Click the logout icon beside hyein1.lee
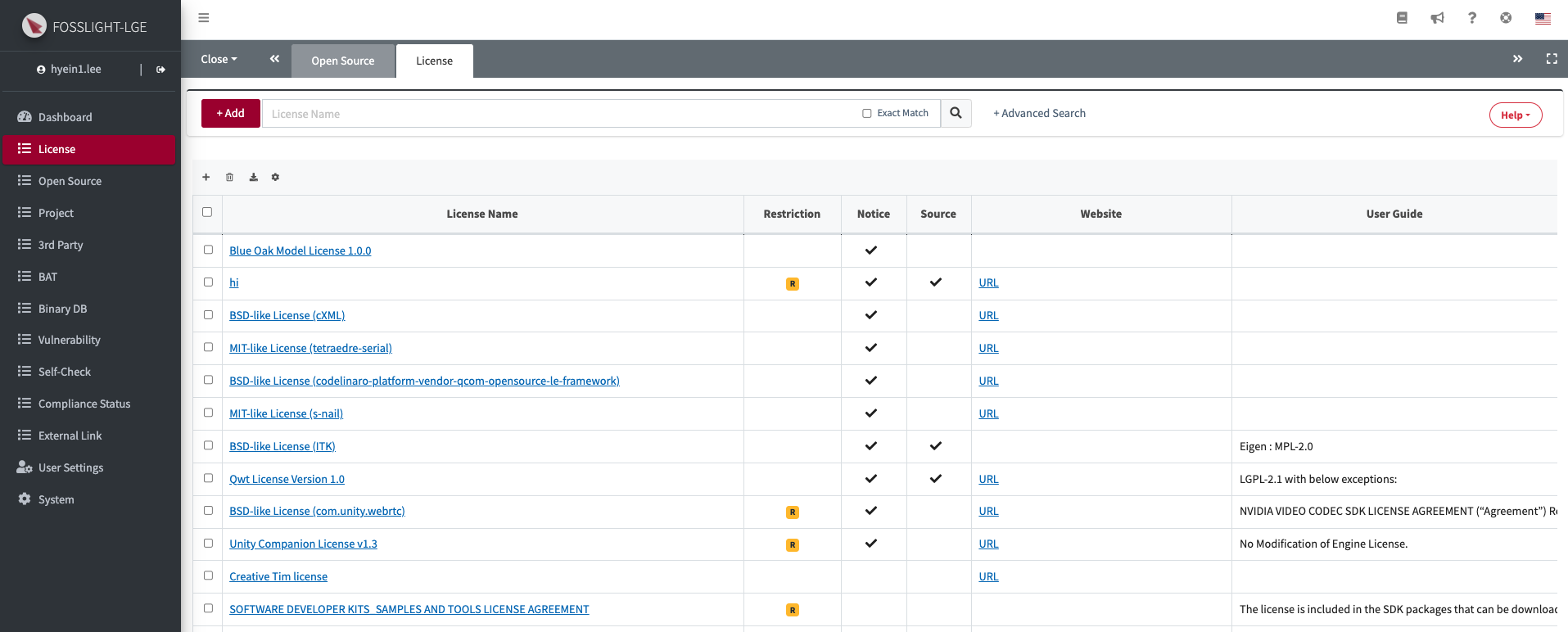The height and width of the screenshot is (632, 1568). coord(160,70)
